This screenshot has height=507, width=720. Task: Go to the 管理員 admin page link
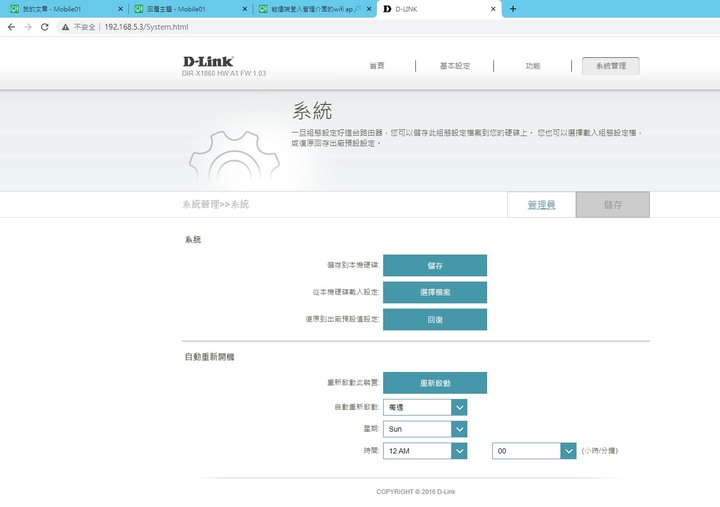541,204
